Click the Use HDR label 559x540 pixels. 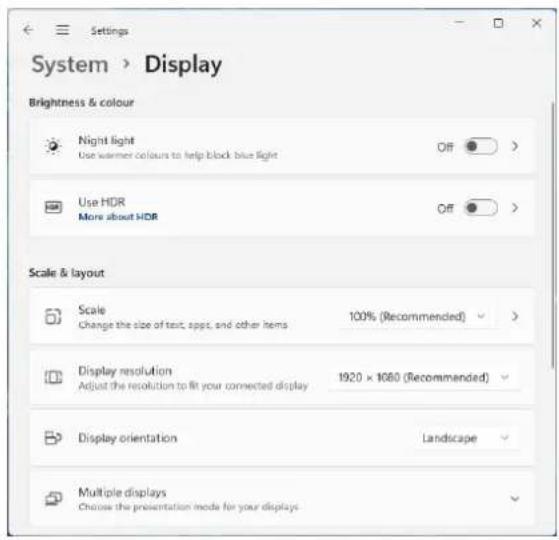(x=102, y=202)
